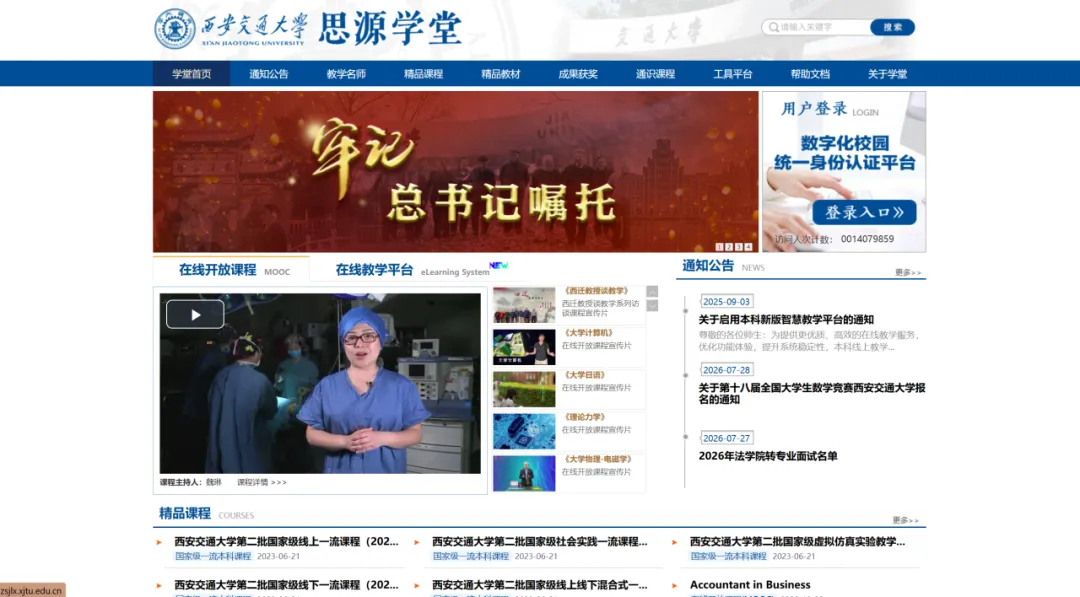Click the 登录入口 login button
The image size is (1080, 597).
864,212
